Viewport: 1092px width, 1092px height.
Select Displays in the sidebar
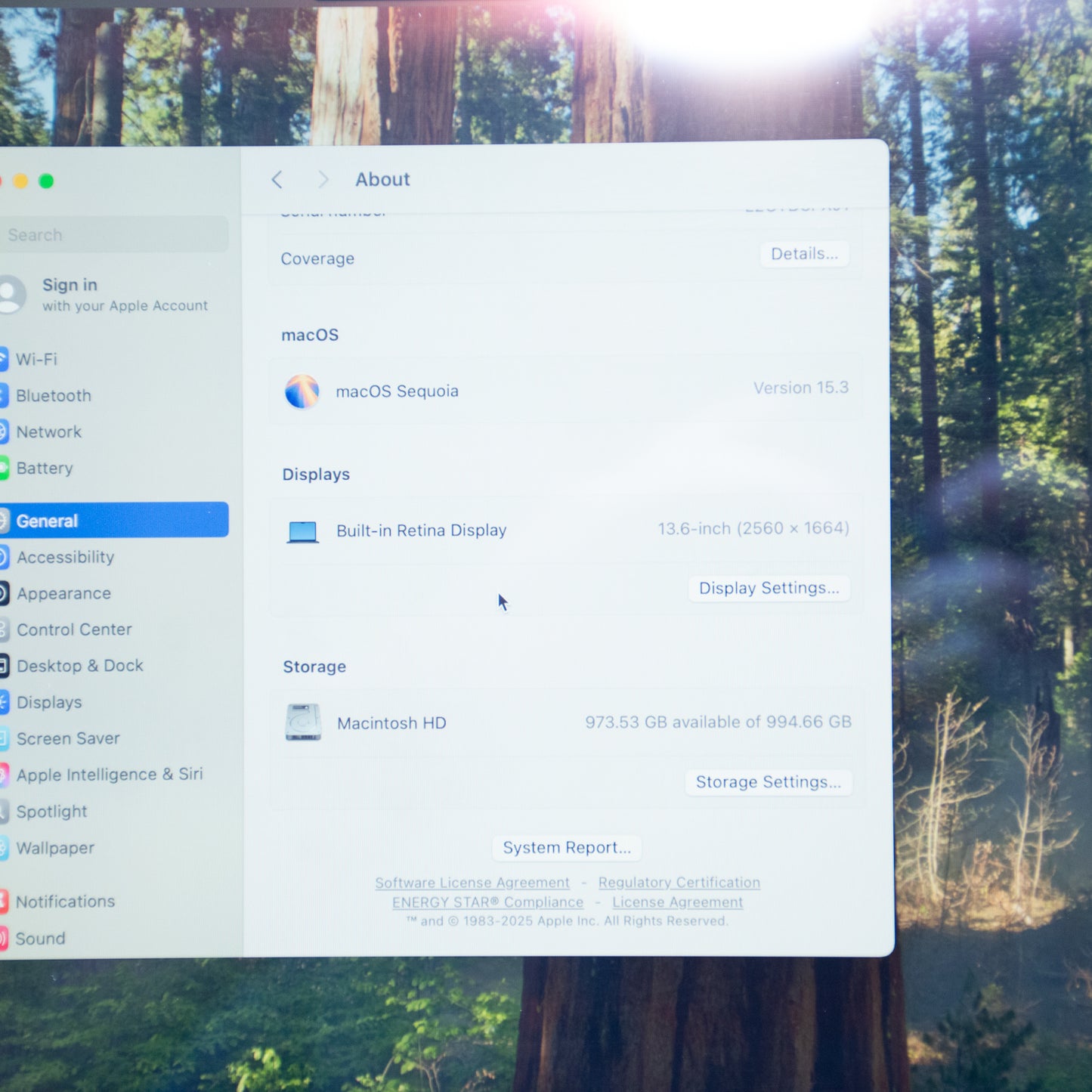113,702
